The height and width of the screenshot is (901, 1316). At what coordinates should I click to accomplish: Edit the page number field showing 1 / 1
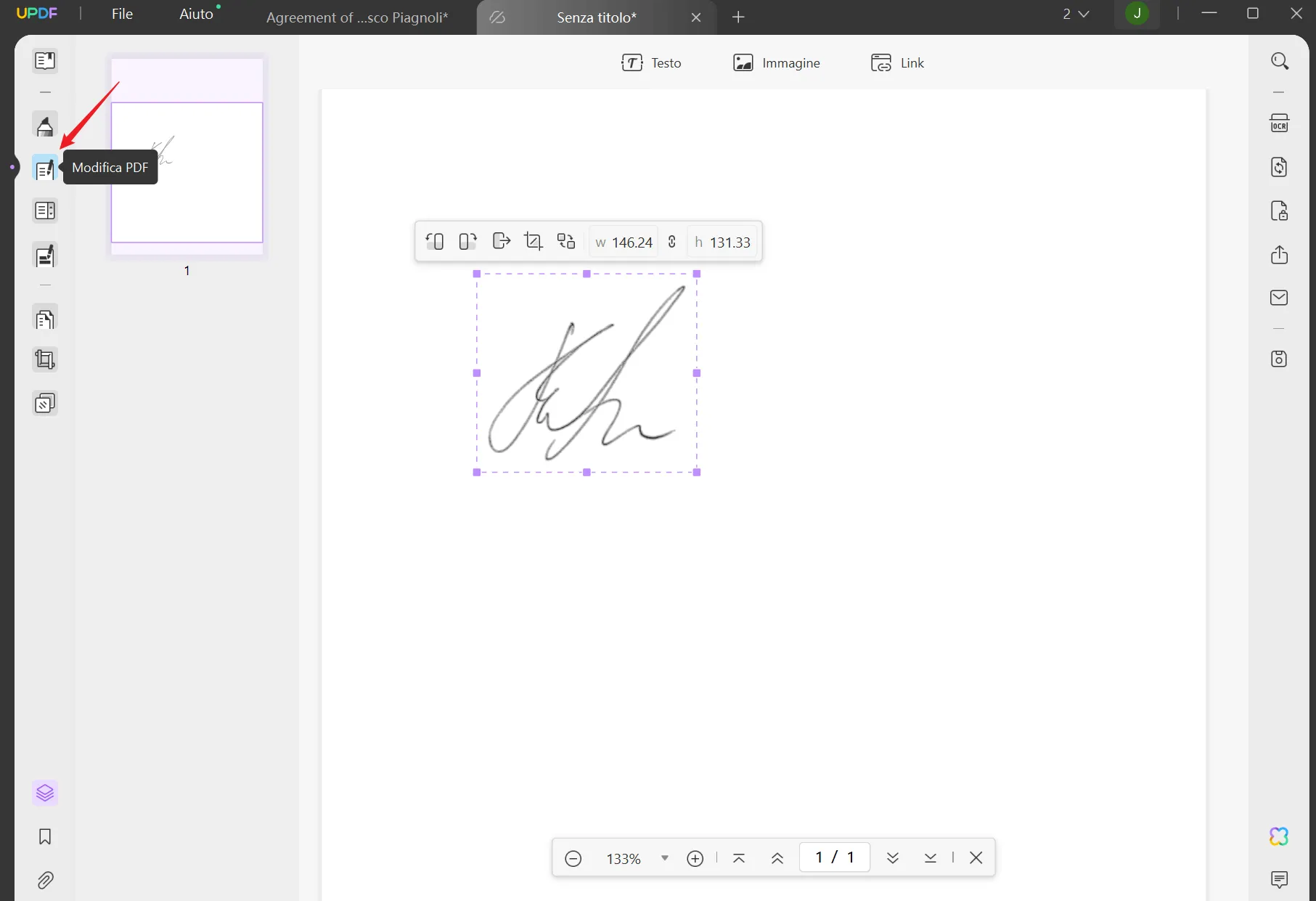[835, 857]
